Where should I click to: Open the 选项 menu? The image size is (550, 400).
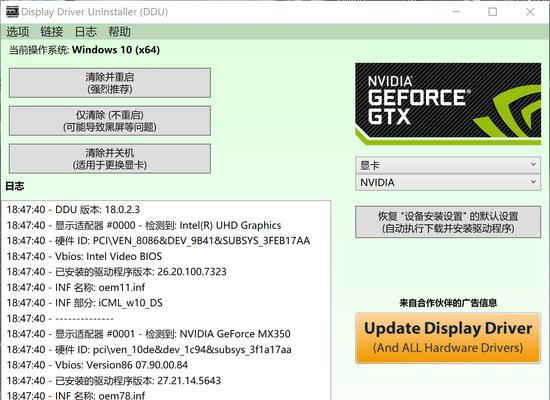pyautogui.click(x=18, y=32)
